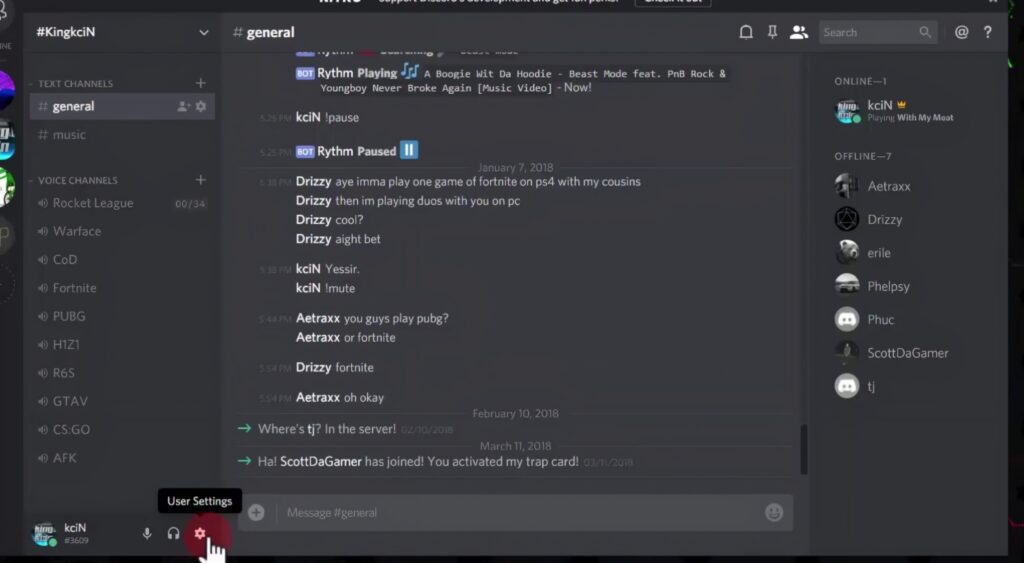Open general channel settings gear
Viewport: 1024px width, 563px height.
click(201, 106)
